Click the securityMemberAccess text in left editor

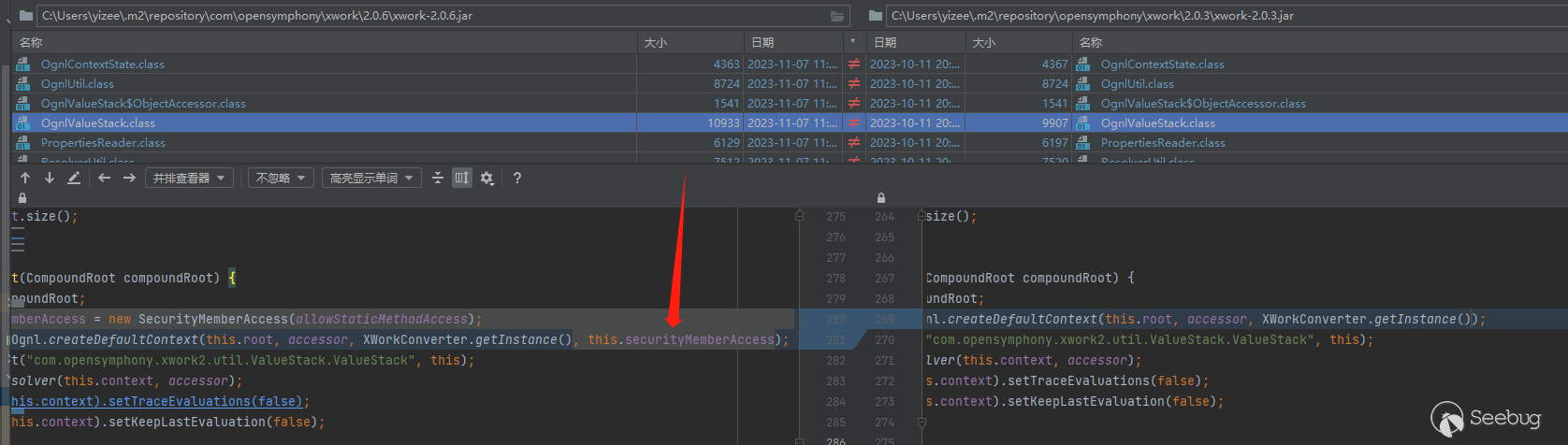point(700,340)
